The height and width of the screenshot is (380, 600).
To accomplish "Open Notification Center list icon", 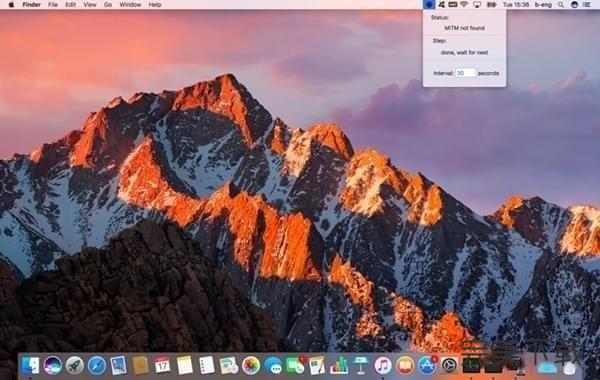I will coord(587,5).
